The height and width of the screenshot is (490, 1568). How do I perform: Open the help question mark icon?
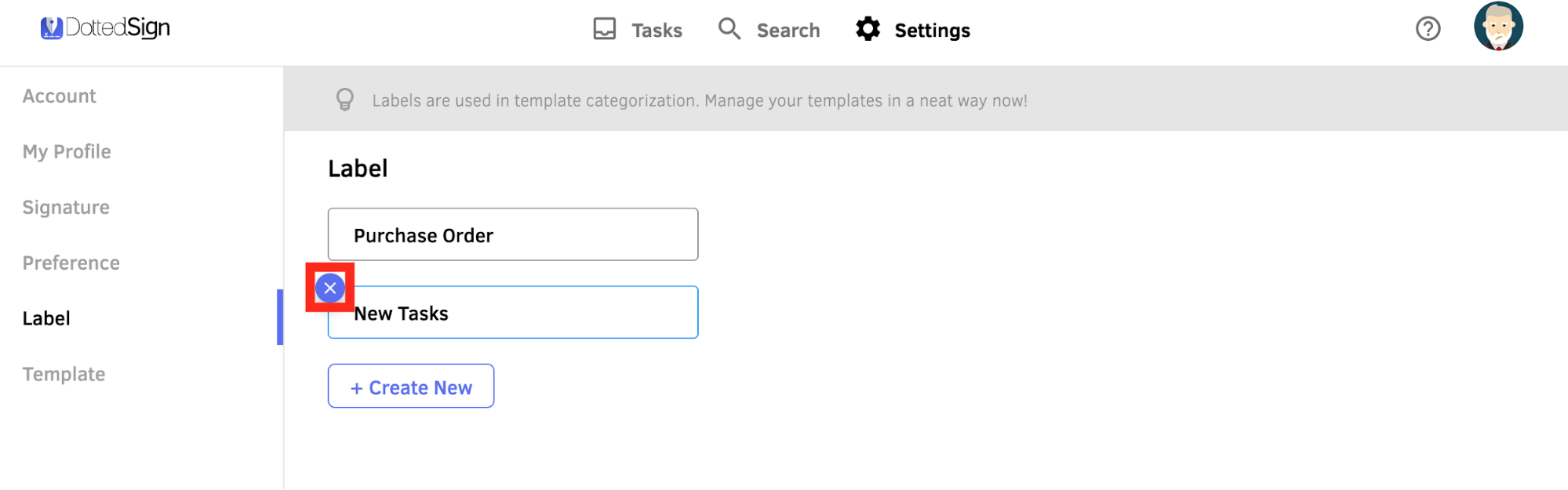pyautogui.click(x=1428, y=29)
